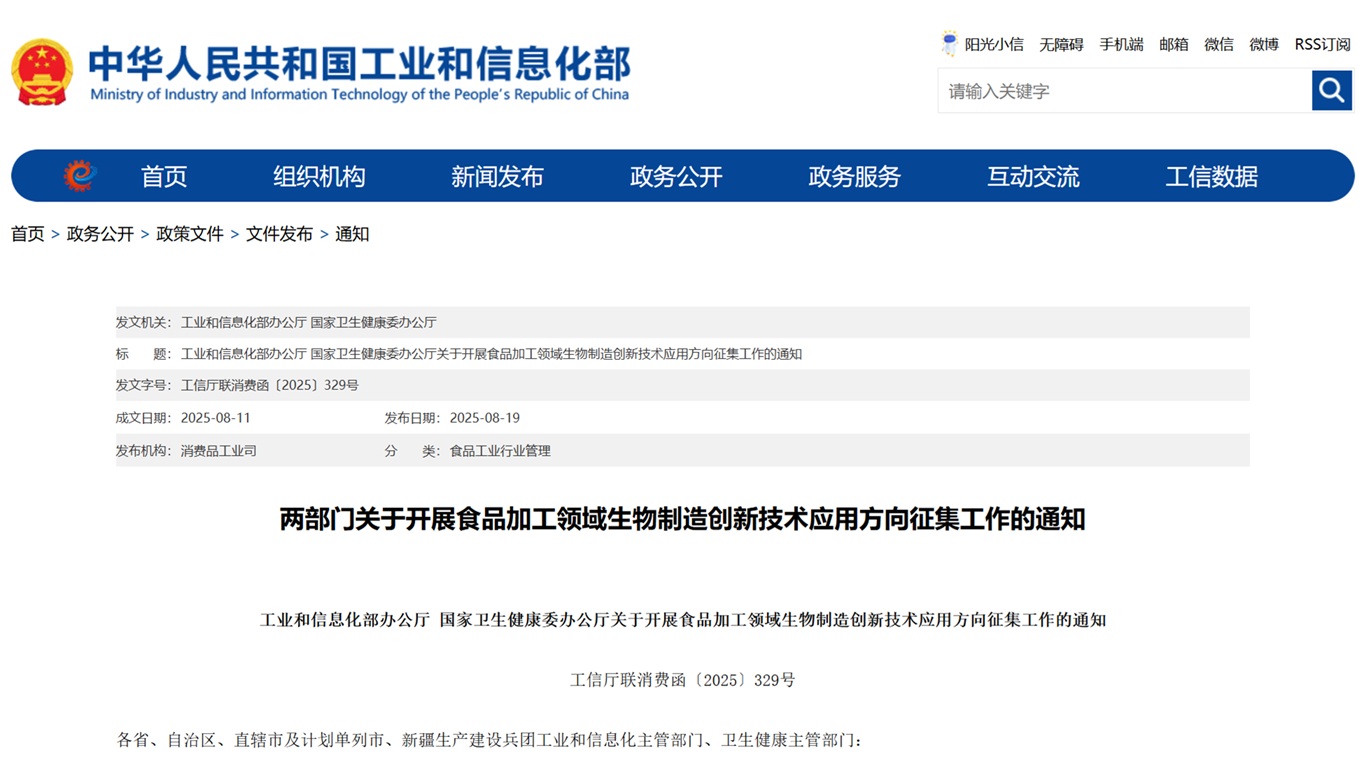
Task: Subscribe via RSS订阅 link
Action: click(x=1322, y=44)
